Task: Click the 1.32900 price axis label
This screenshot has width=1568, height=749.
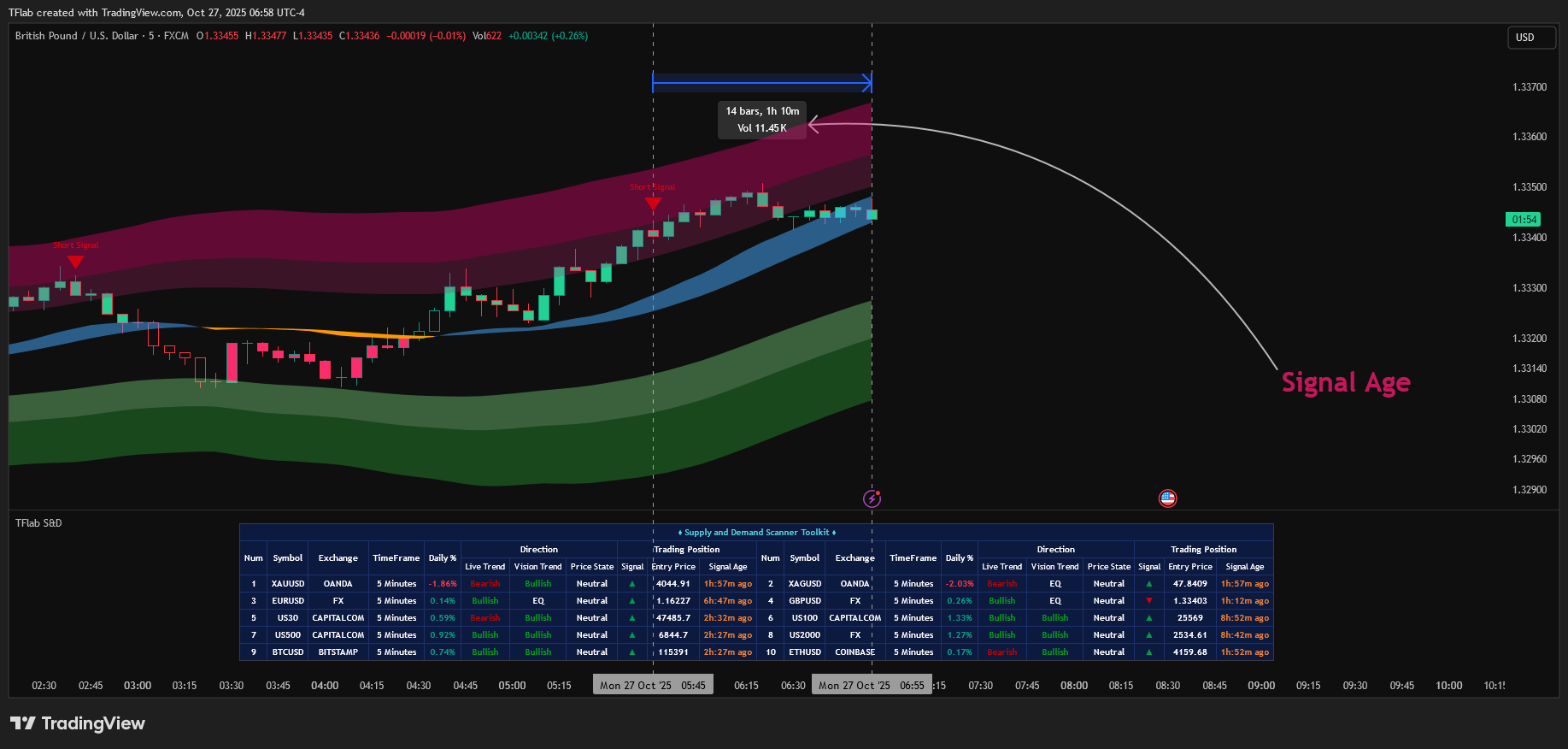Action: pyautogui.click(x=1530, y=490)
